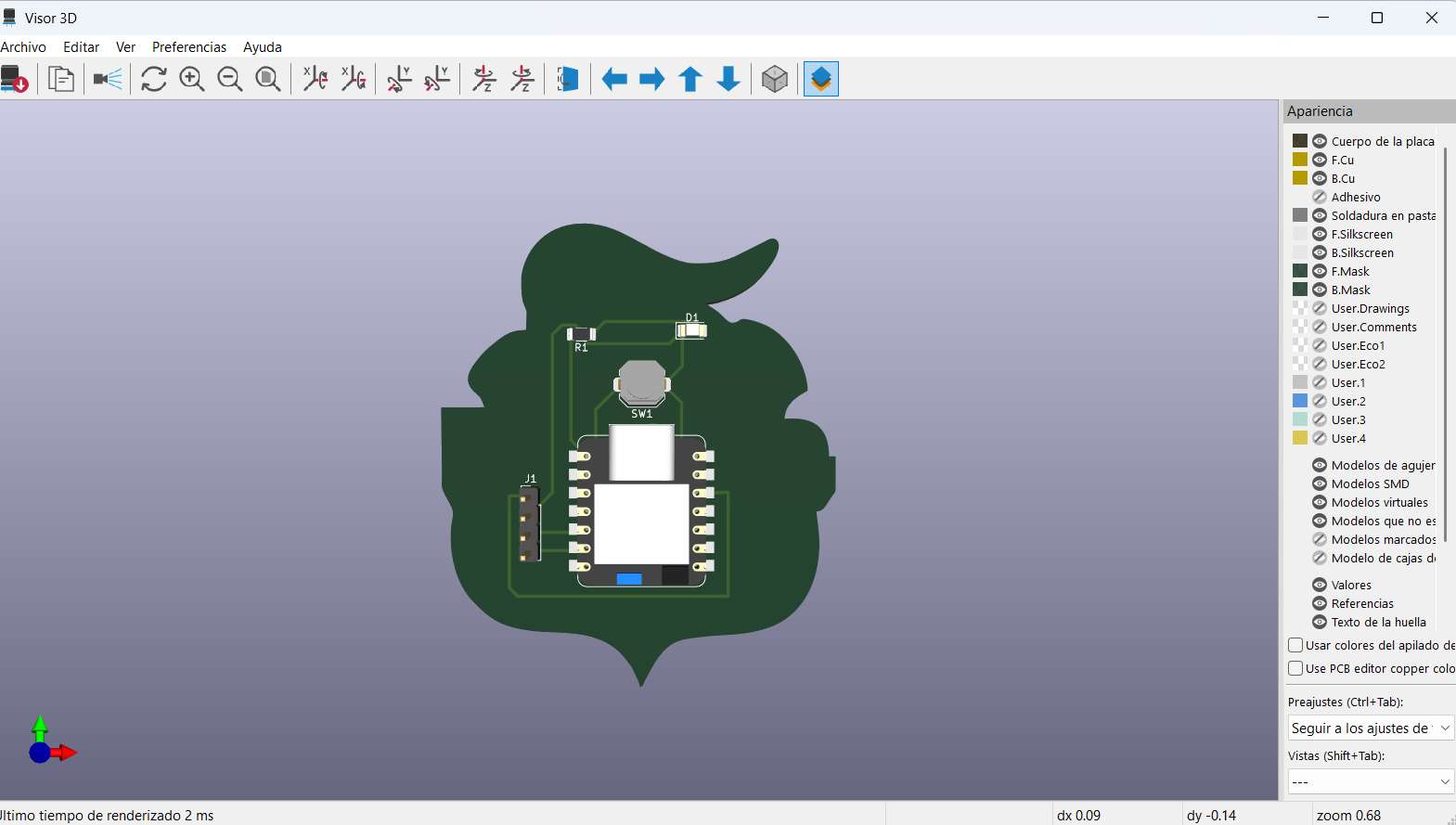The height and width of the screenshot is (825, 1456).
Task: Hide the F.Mask layer
Action: tap(1320, 271)
